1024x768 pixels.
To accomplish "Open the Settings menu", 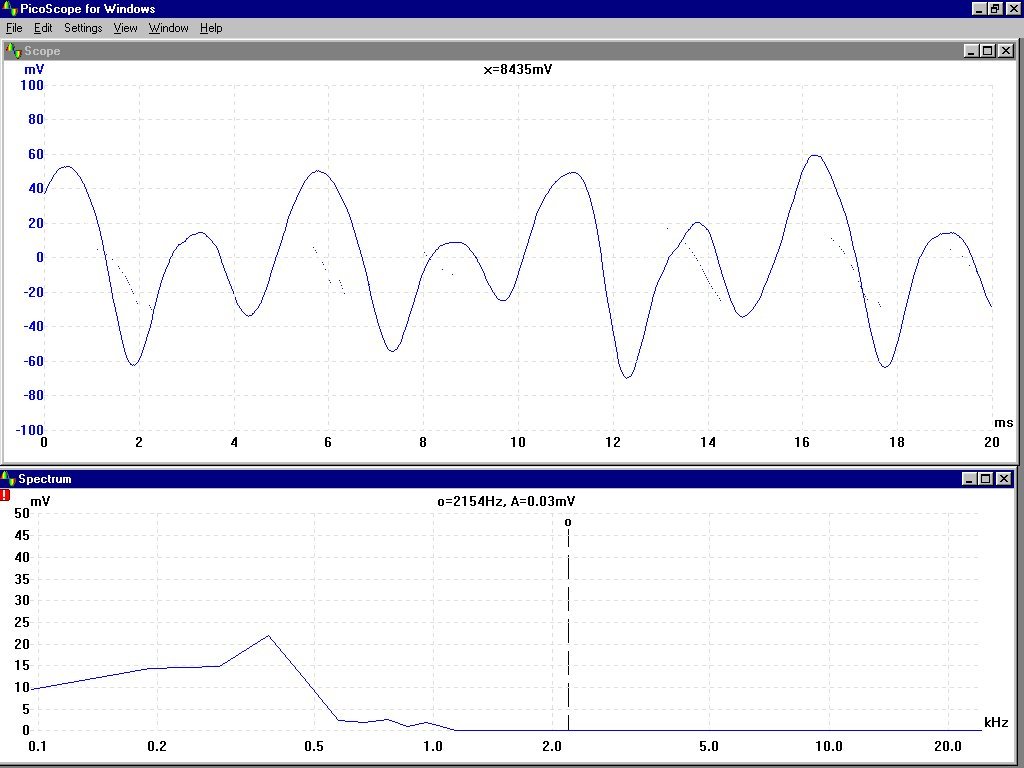I will [x=83, y=28].
